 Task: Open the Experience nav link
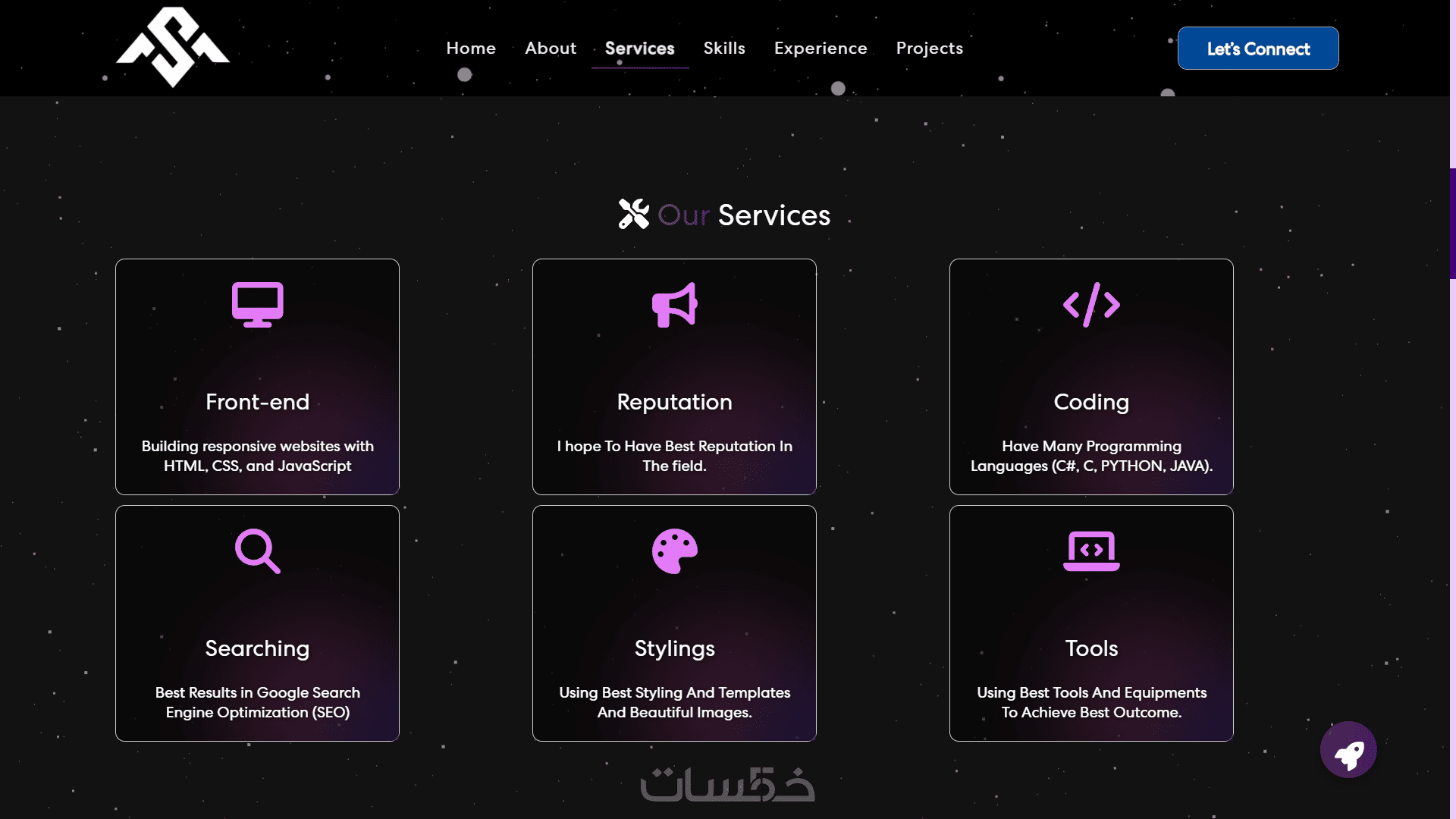[x=821, y=48]
